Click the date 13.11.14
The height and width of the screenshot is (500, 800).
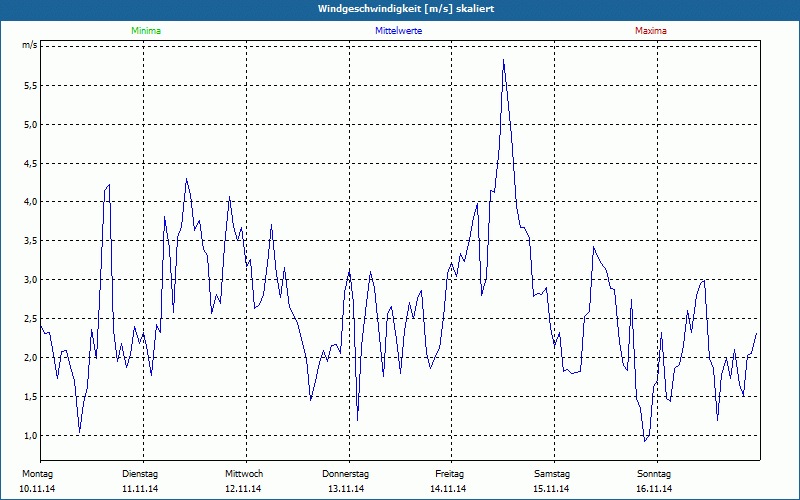[346, 489]
